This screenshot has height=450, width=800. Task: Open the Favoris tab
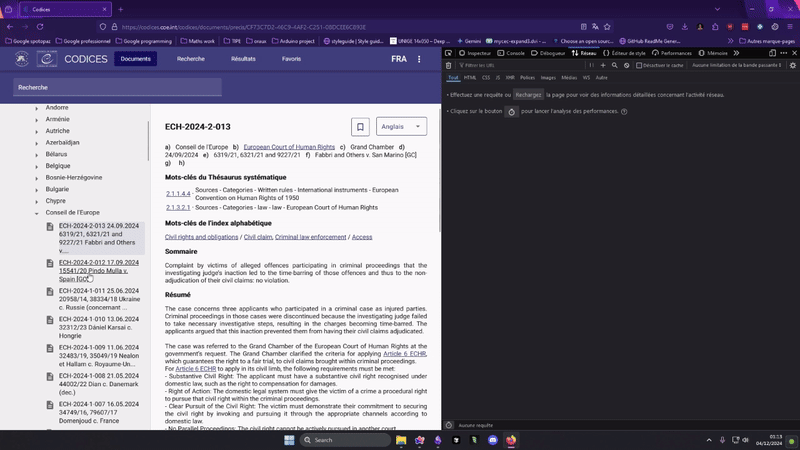[x=291, y=59]
